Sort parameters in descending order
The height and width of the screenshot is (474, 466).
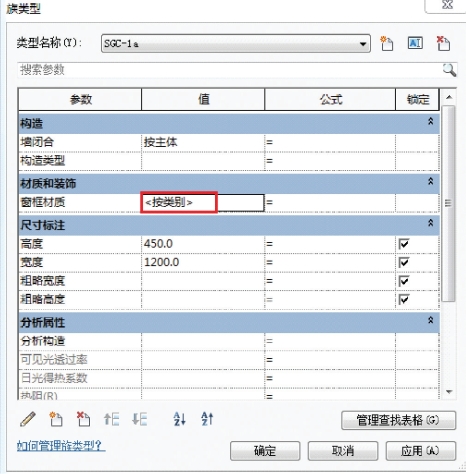pyautogui.click(x=207, y=419)
